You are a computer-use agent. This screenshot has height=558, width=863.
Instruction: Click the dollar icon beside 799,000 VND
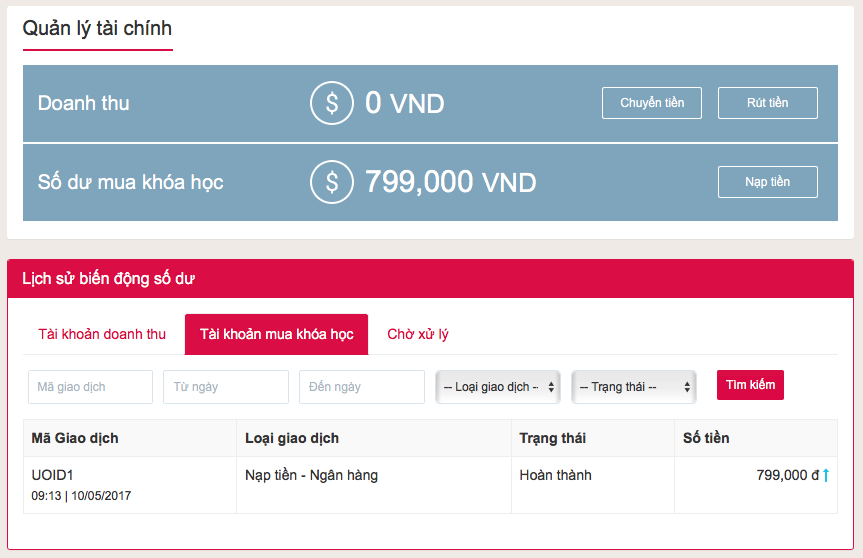point(331,182)
